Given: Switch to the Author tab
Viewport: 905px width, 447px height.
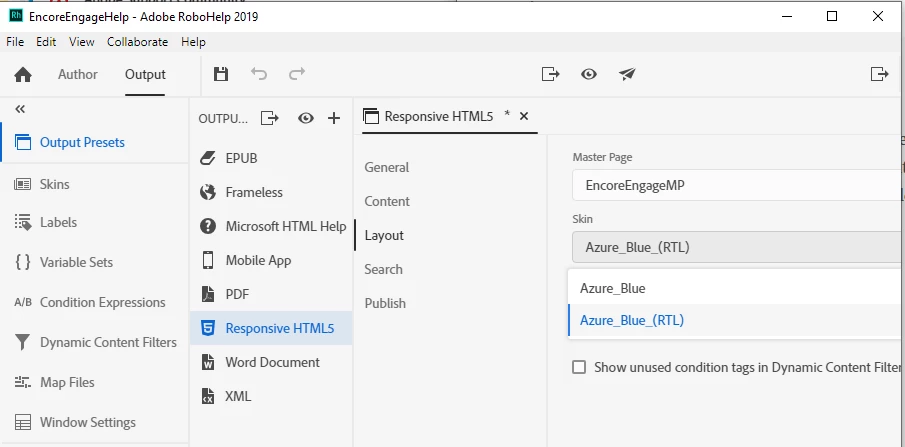Looking at the screenshot, I should pos(78,74).
